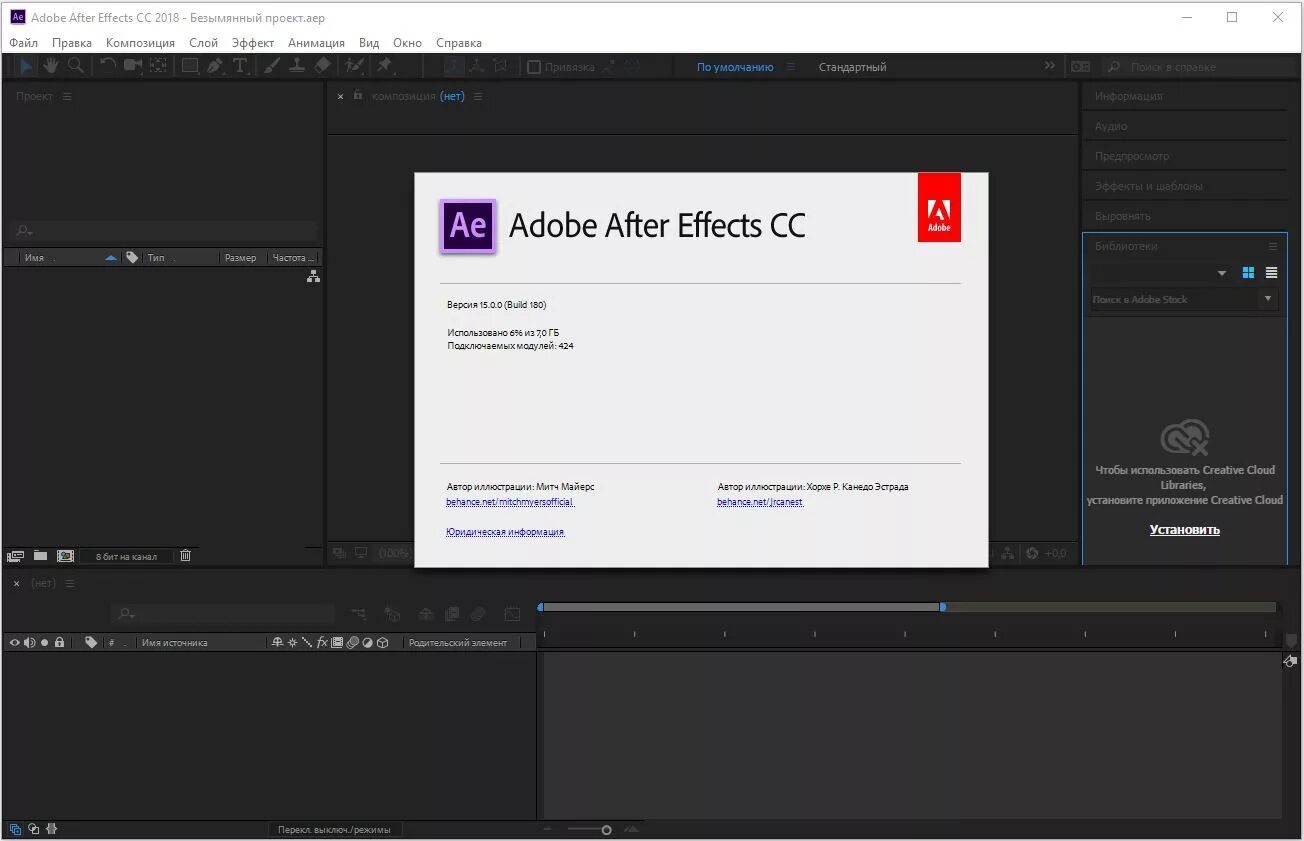Screen dimensions: 1304x841
Task: Click the label tag column in timeline header
Action: point(91,642)
